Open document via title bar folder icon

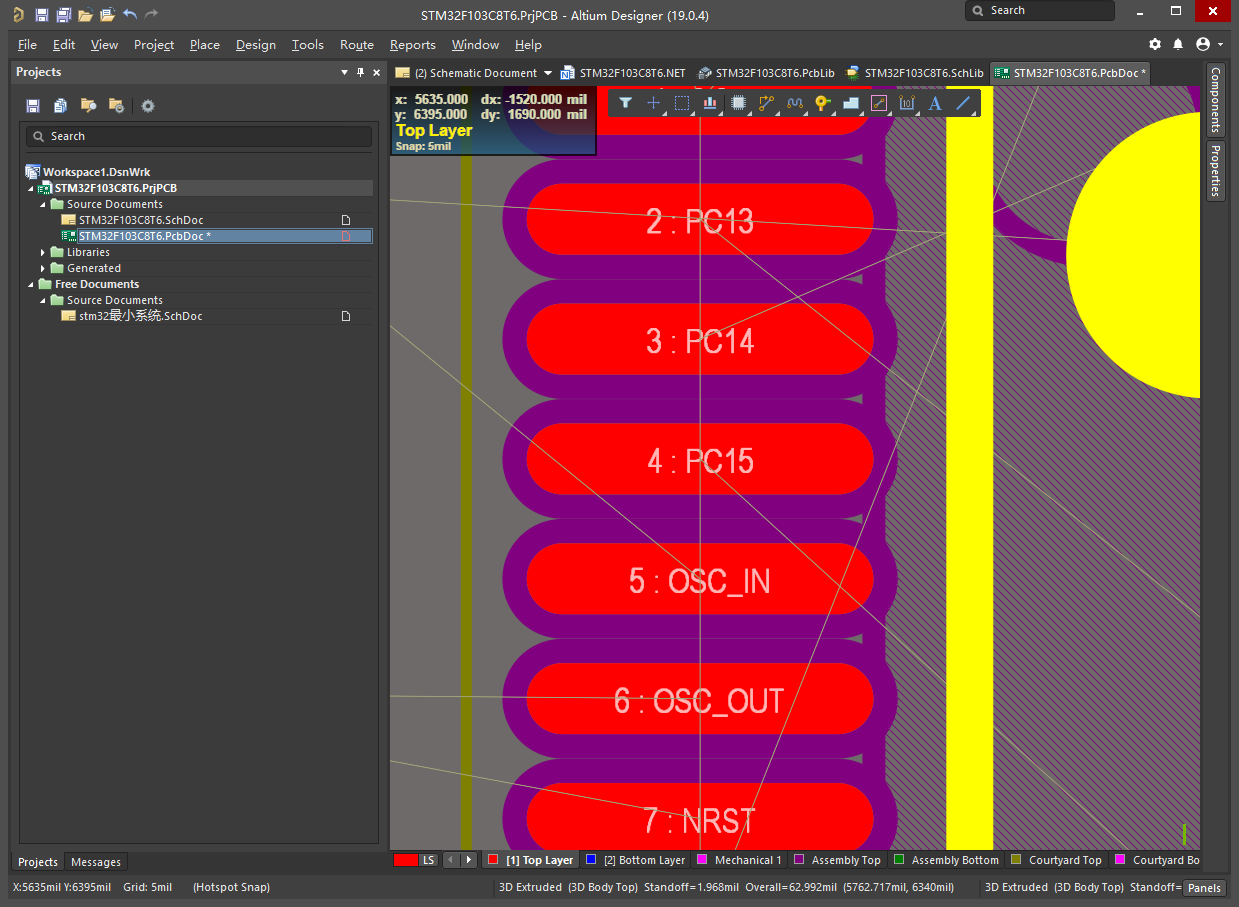tap(86, 15)
